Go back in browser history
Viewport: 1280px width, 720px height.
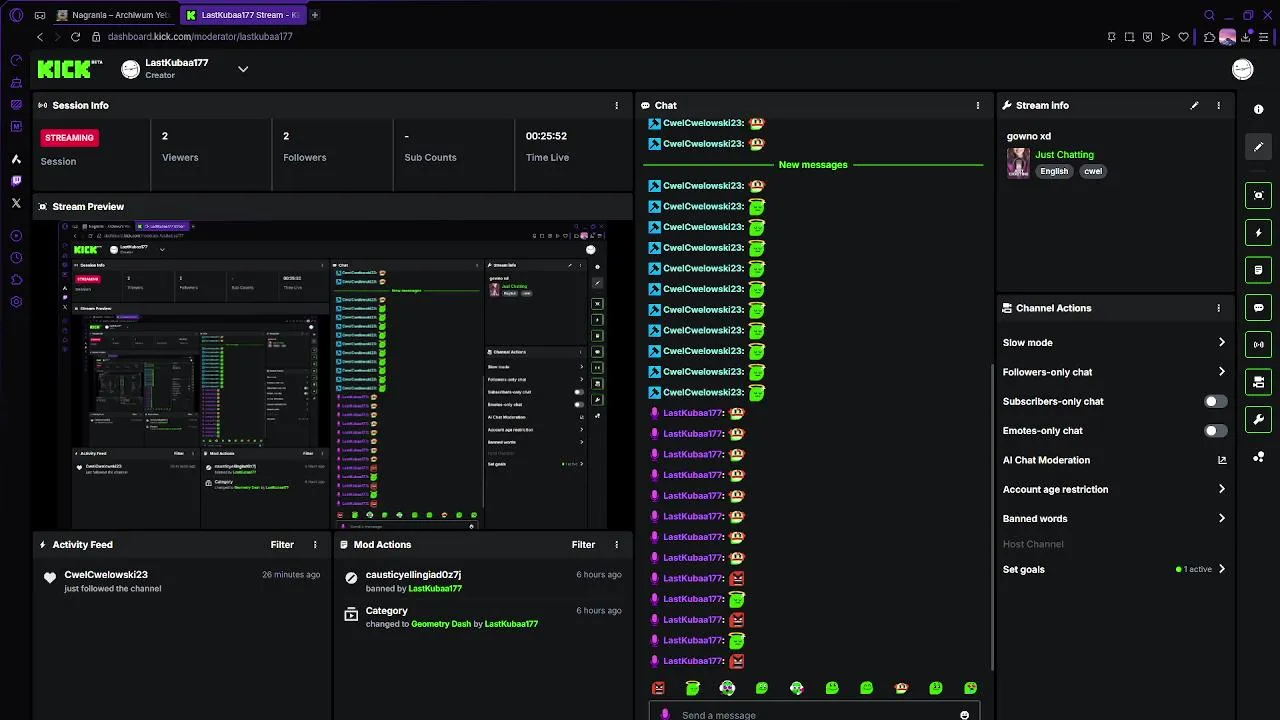(x=40, y=37)
